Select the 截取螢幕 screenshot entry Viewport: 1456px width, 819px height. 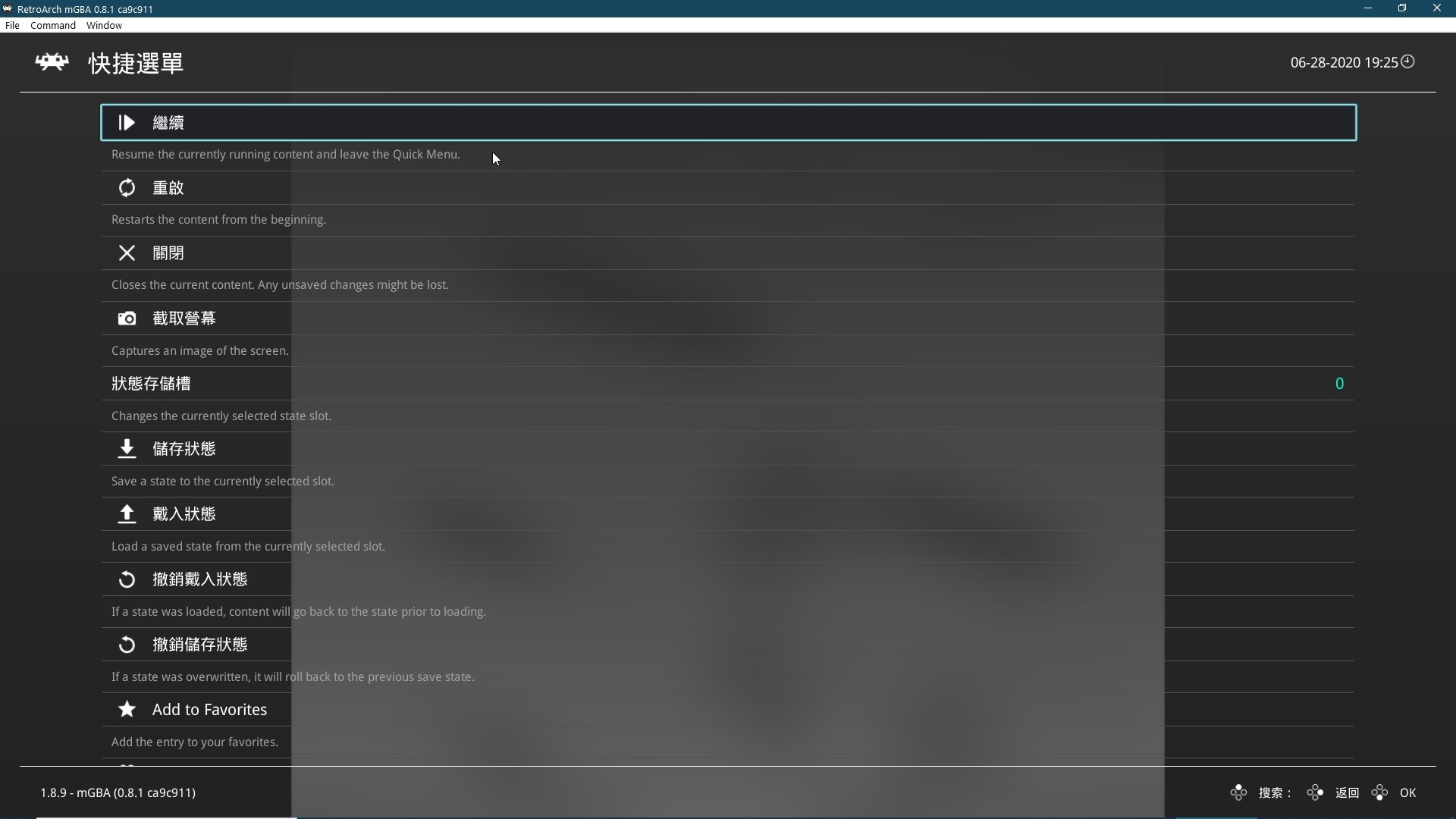(x=728, y=318)
